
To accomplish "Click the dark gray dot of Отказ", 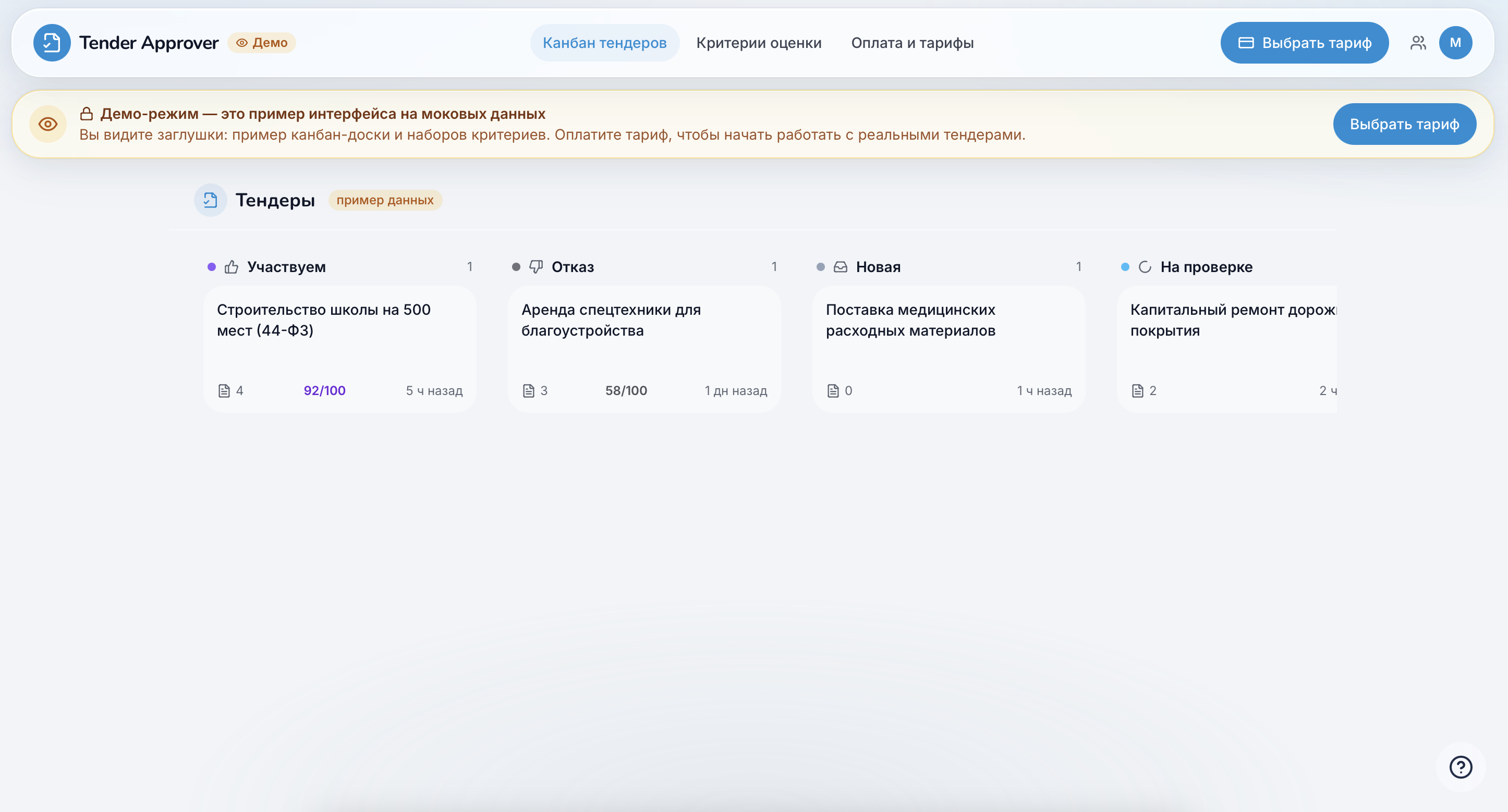I will point(516,267).
